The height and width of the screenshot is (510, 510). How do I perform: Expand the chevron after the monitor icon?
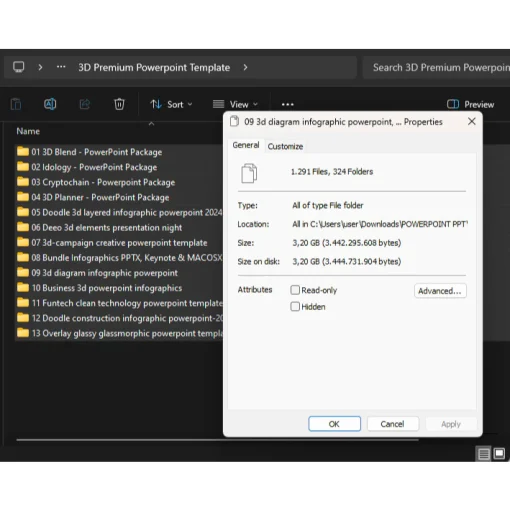coord(40,67)
